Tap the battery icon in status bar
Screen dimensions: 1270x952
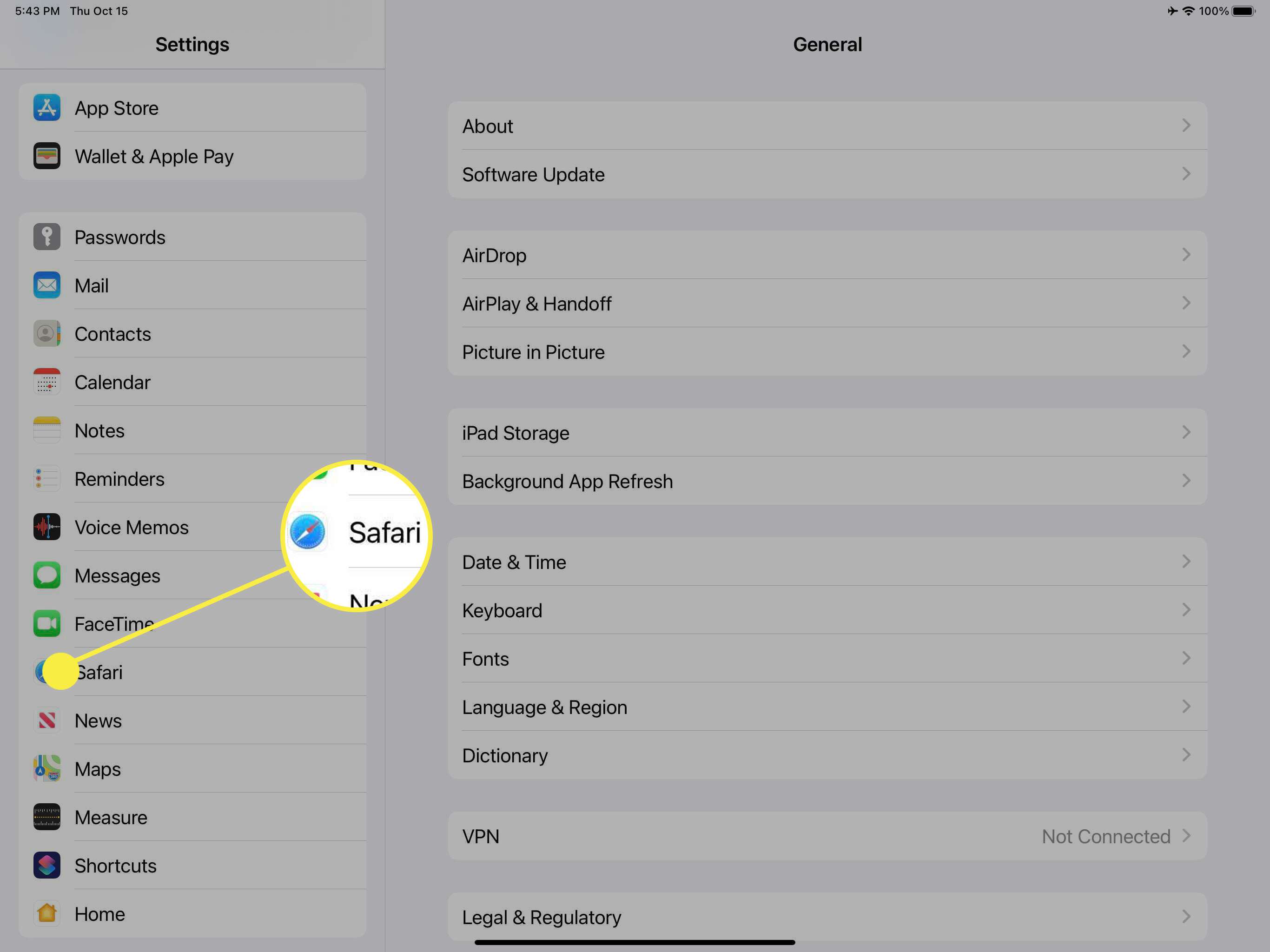(x=1244, y=11)
